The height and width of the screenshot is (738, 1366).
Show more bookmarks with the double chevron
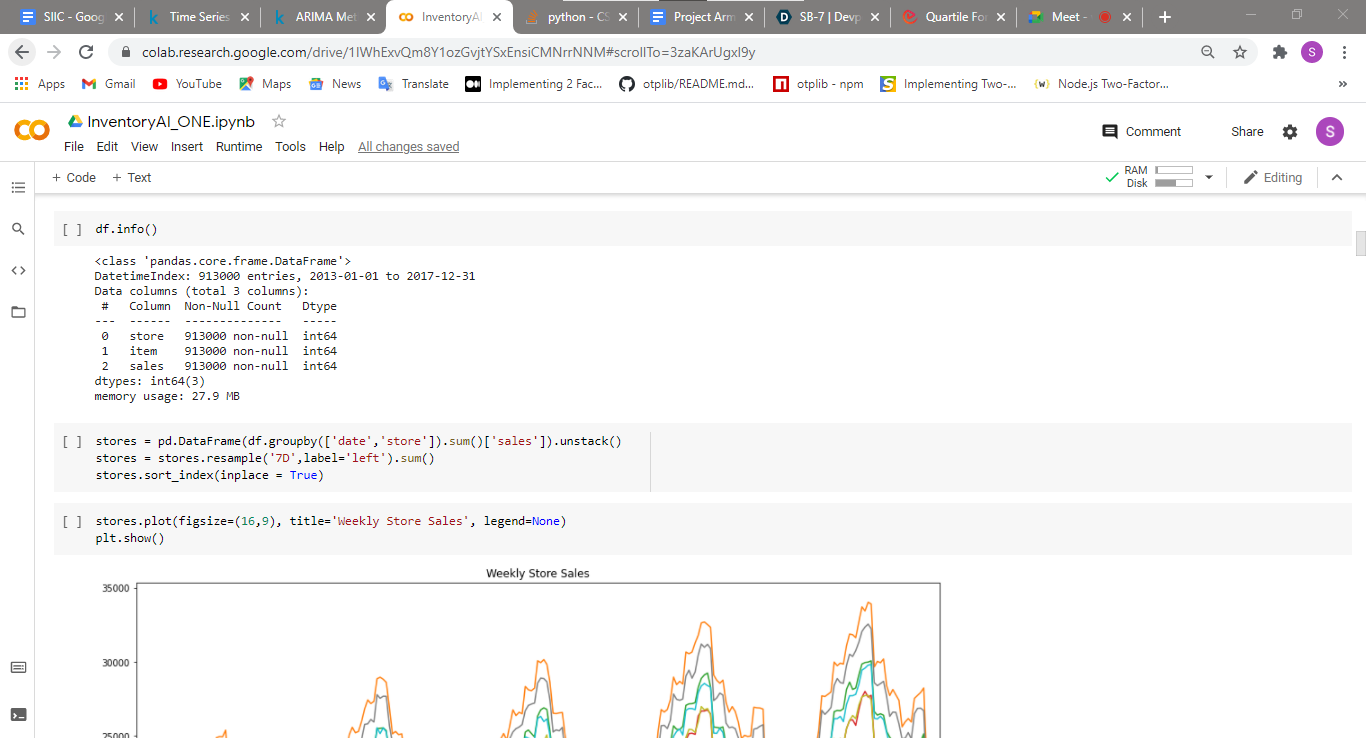click(x=1342, y=84)
